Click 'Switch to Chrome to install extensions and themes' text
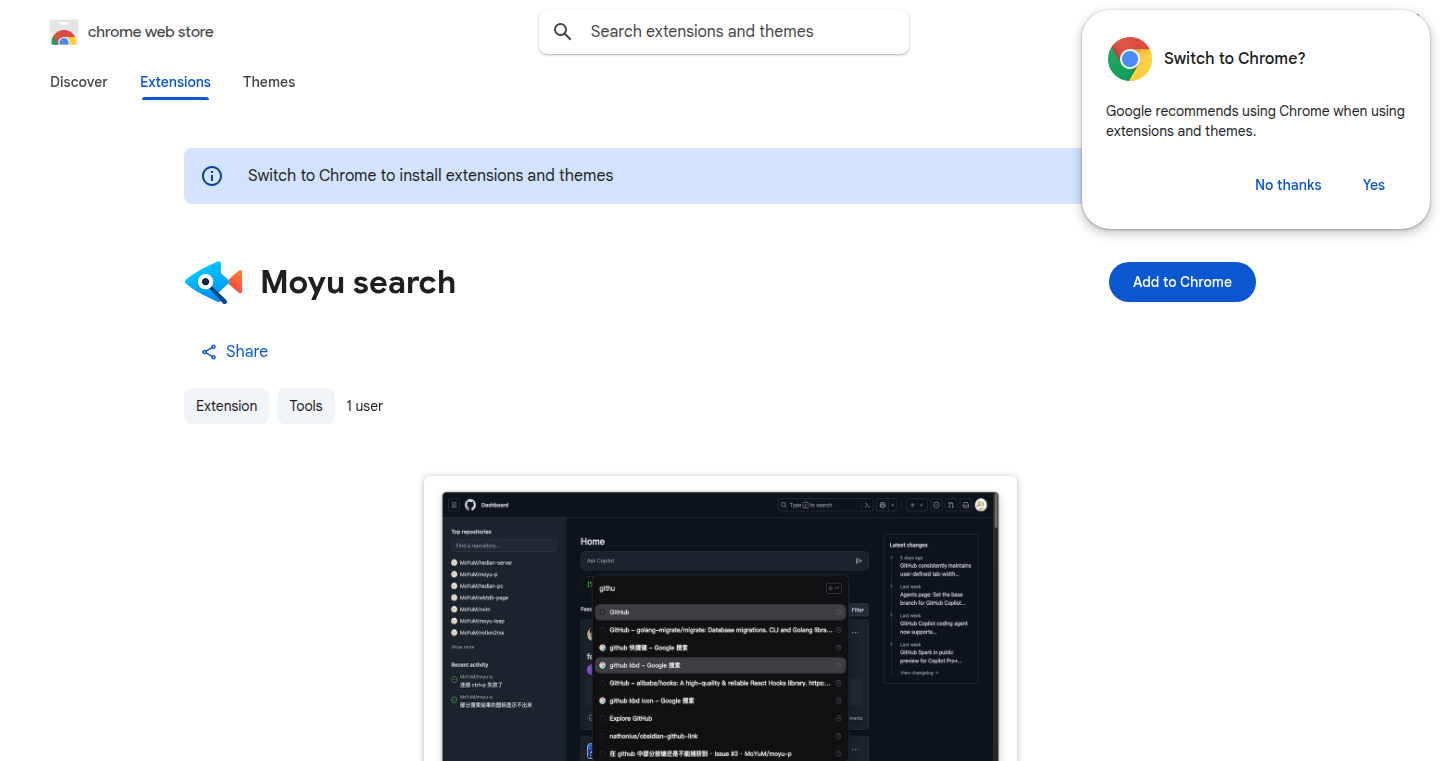 [431, 176]
